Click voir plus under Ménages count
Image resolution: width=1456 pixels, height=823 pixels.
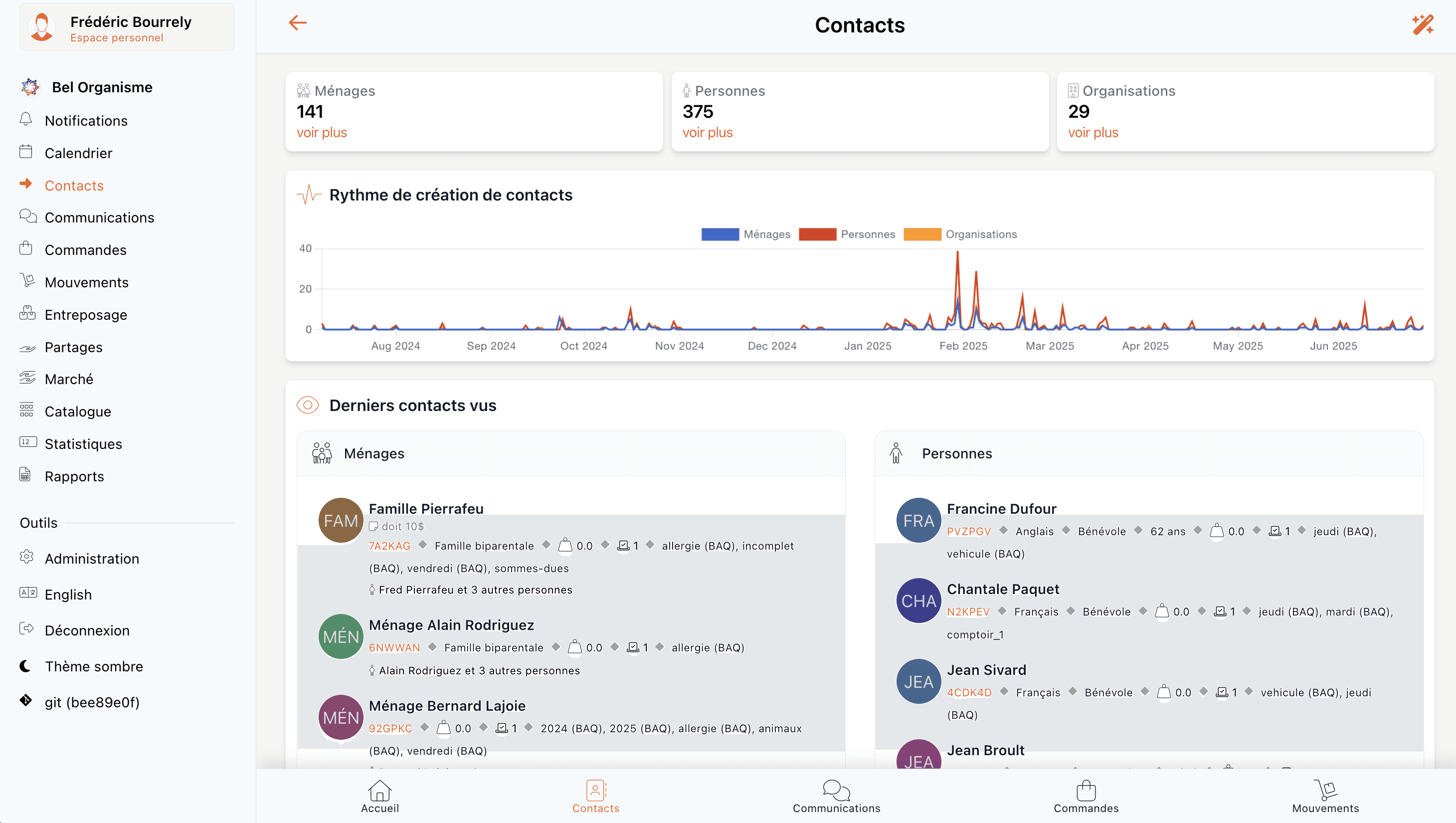(x=322, y=132)
